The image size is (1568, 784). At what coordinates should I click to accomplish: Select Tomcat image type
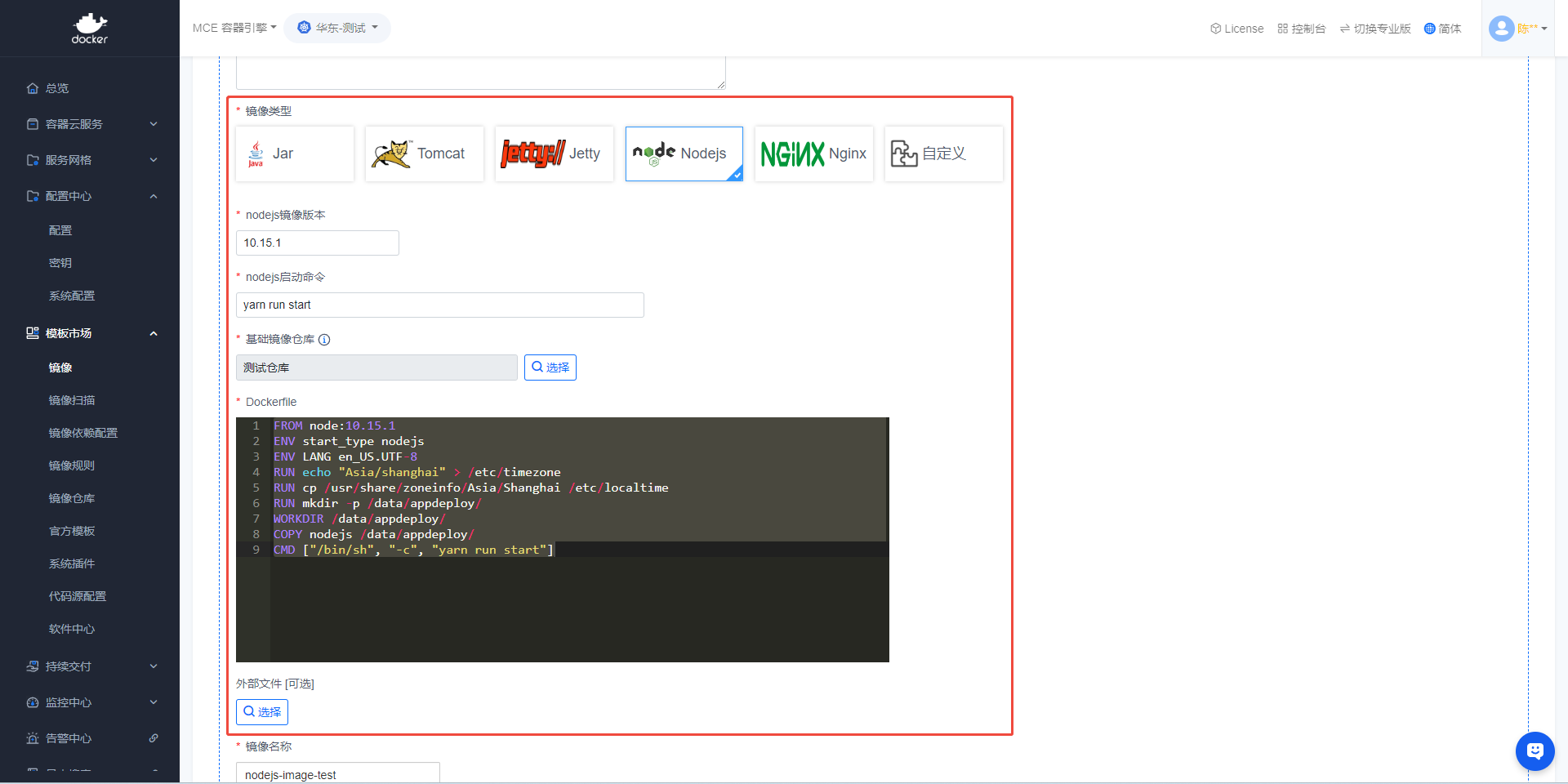(x=424, y=154)
